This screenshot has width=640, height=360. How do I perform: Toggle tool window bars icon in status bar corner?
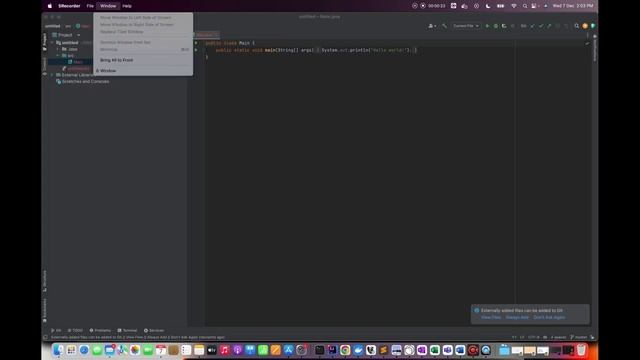pyautogui.click(x=45, y=338)
